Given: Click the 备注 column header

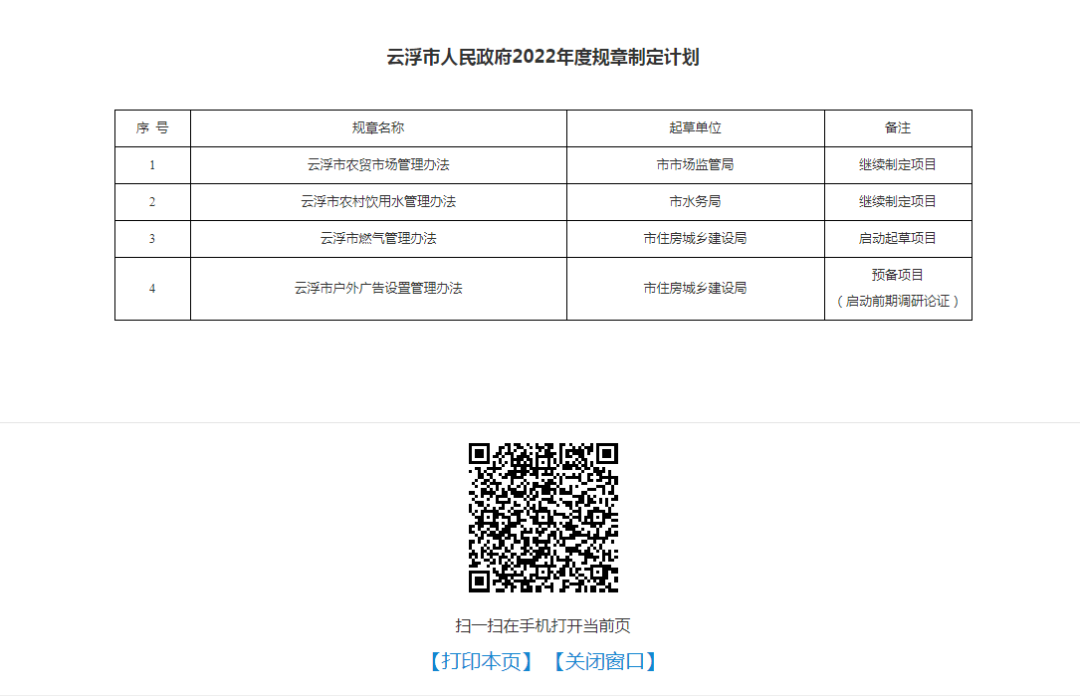Looking at the screenshot, I should click(897, 128).
